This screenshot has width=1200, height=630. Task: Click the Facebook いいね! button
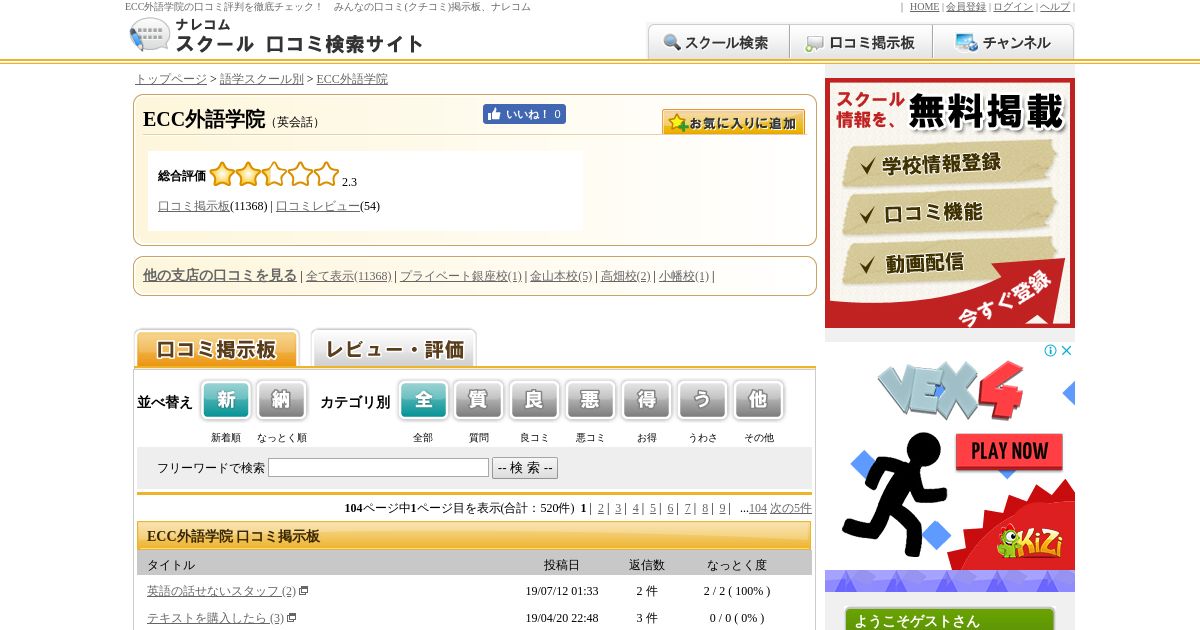point(524,114)
